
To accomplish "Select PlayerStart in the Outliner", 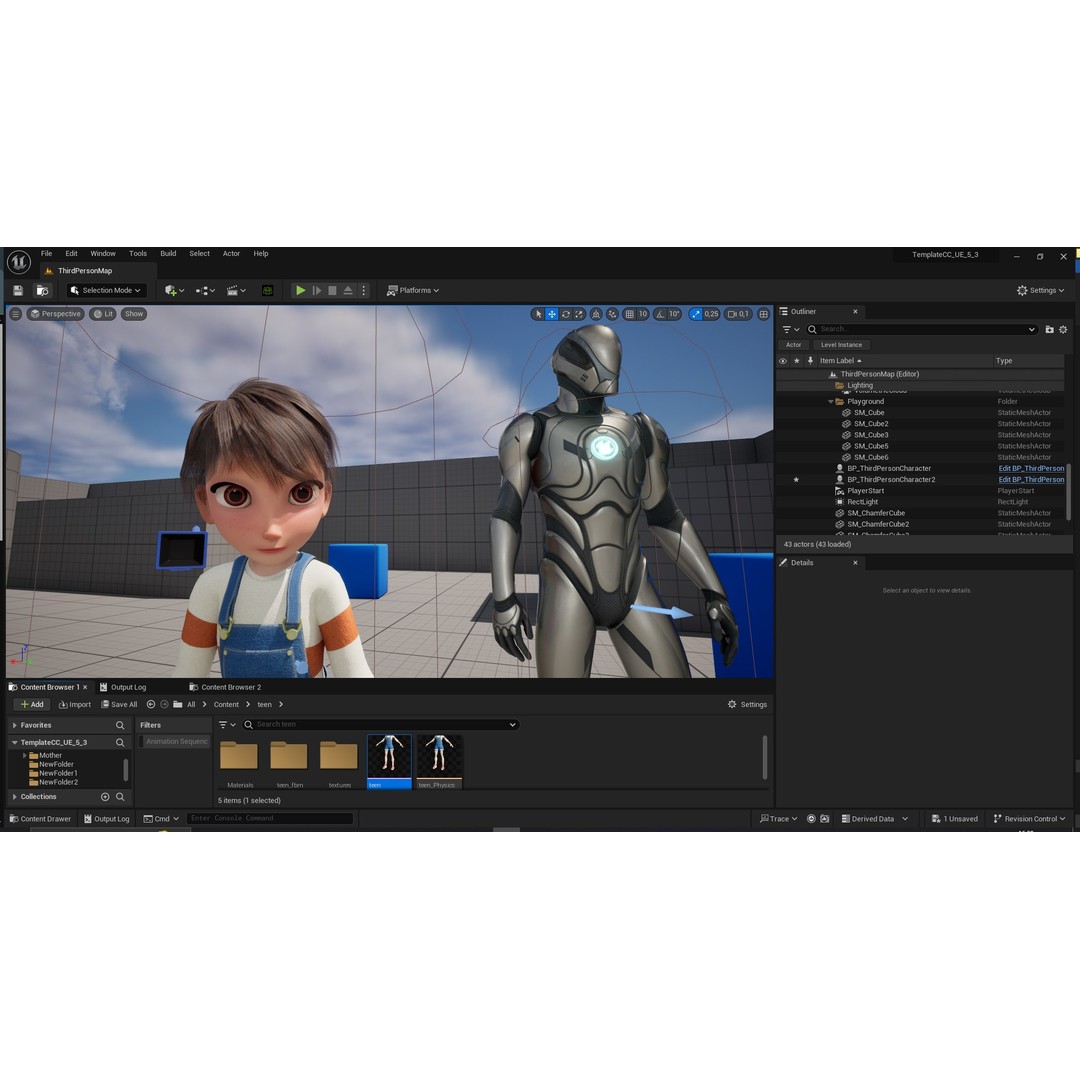I will point(865,491).
